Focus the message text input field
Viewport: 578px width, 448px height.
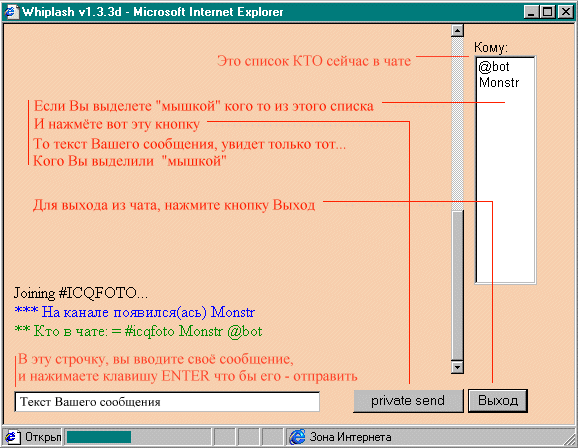pyautogui.click(x=167, y=402)
